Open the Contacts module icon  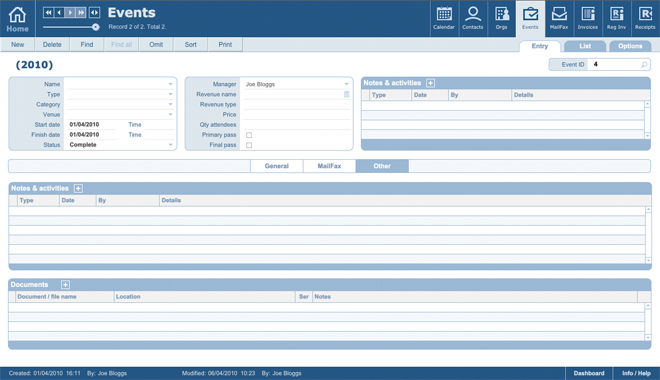point(473,19)
